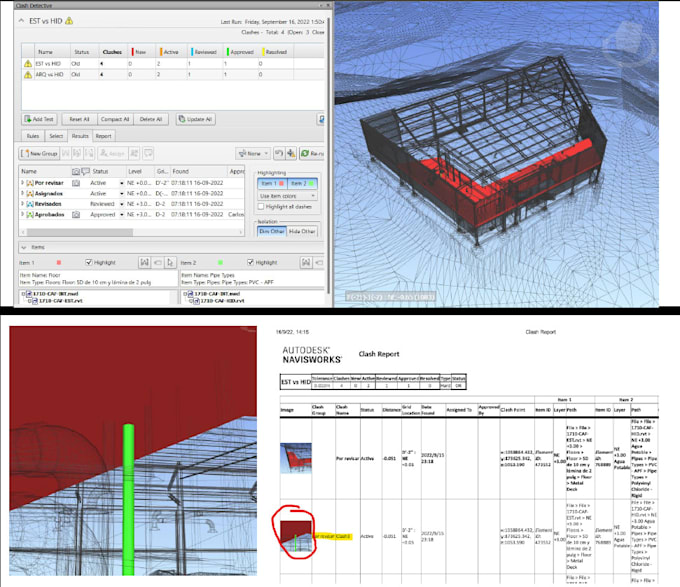Enable Highlight all clashes checkbox

click(x=261, y=207)
